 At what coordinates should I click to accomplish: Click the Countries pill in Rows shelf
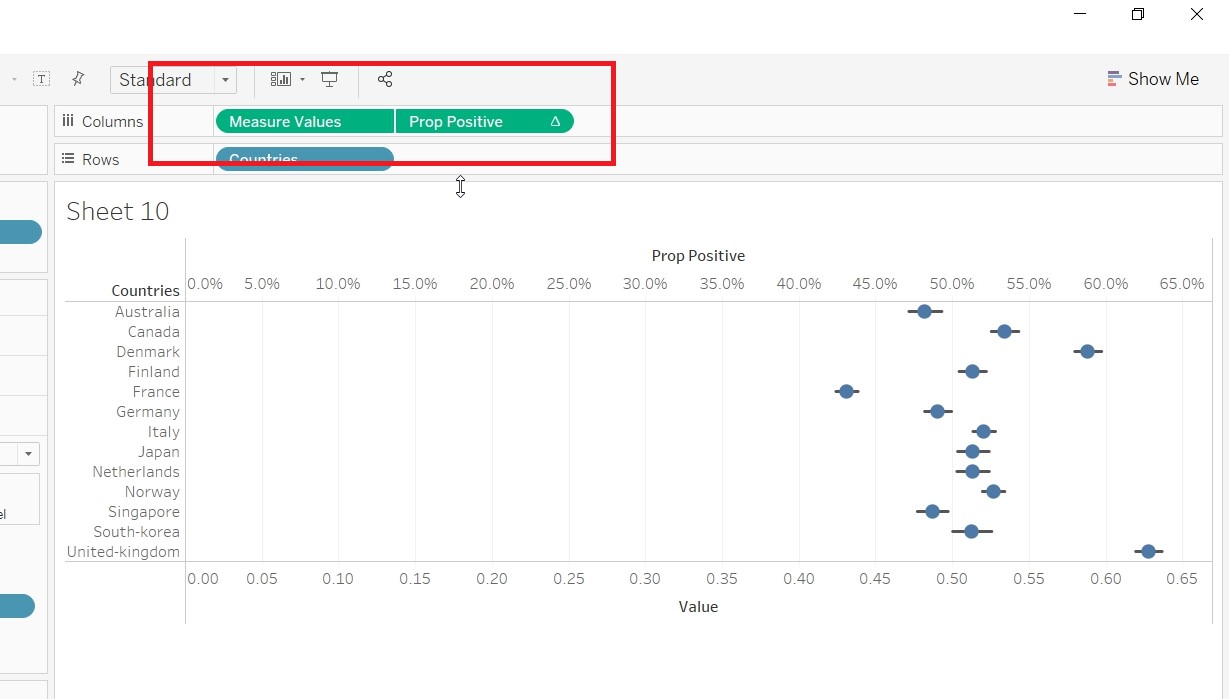[304, 159]
